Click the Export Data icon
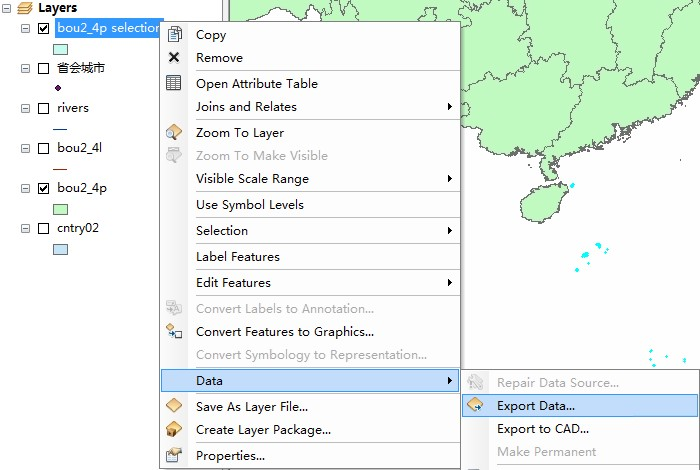Screen dimensions: 700x470 click(476, 406)
